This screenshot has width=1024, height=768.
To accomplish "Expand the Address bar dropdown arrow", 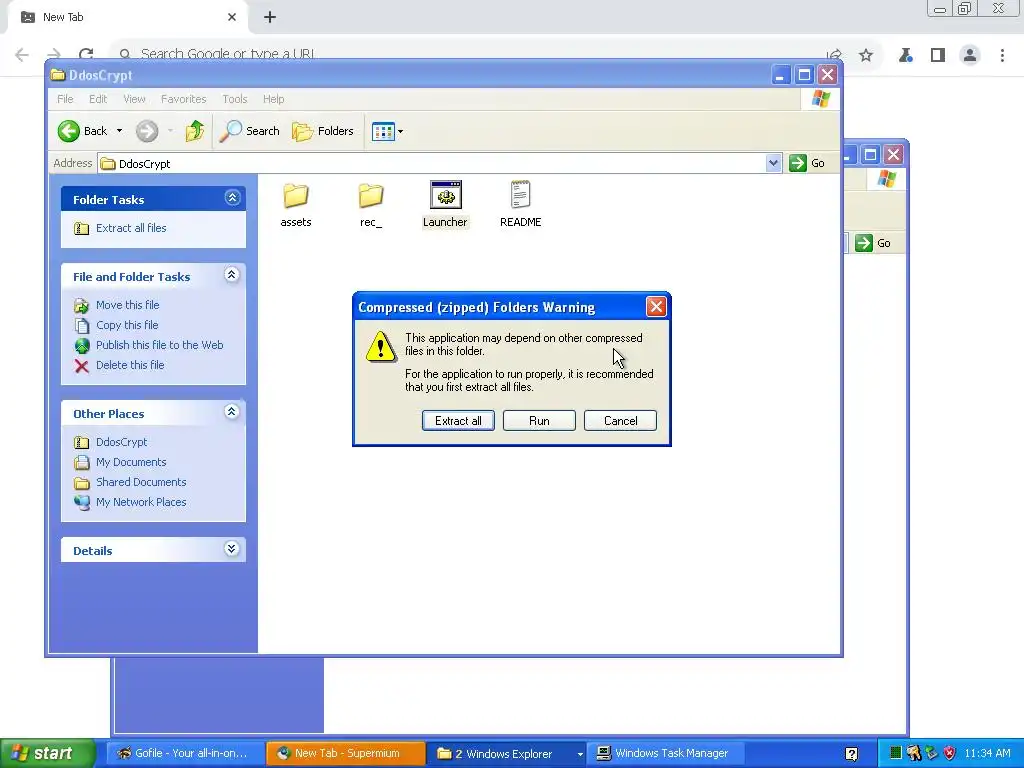I will pos(773,163).
